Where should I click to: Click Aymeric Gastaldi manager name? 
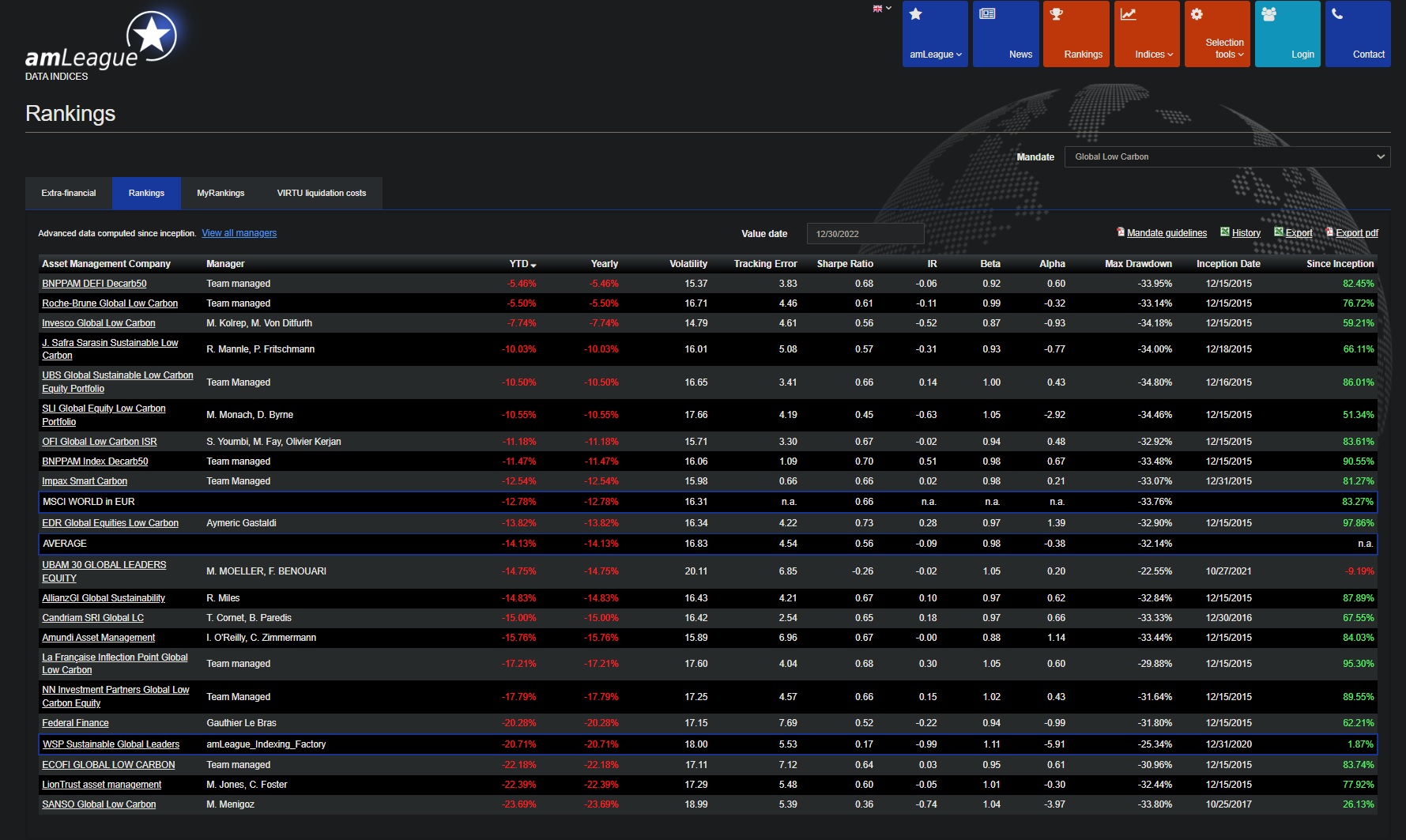(241, 523)
